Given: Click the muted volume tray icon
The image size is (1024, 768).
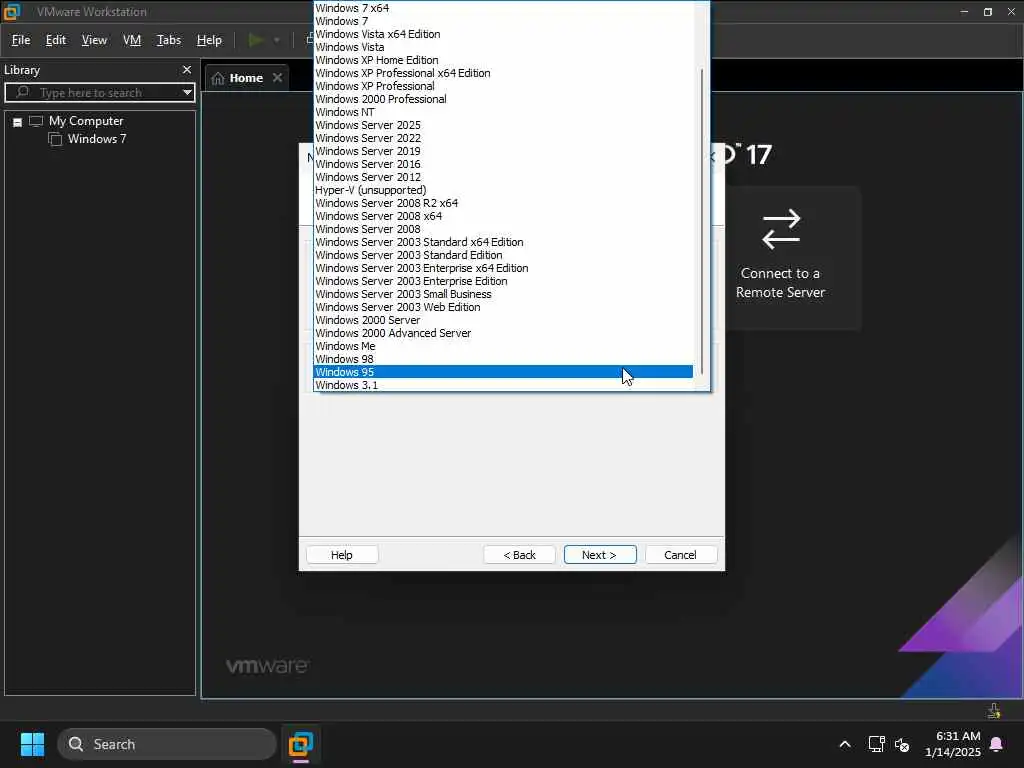Looking at the screenshot, I should coord(902,744).
